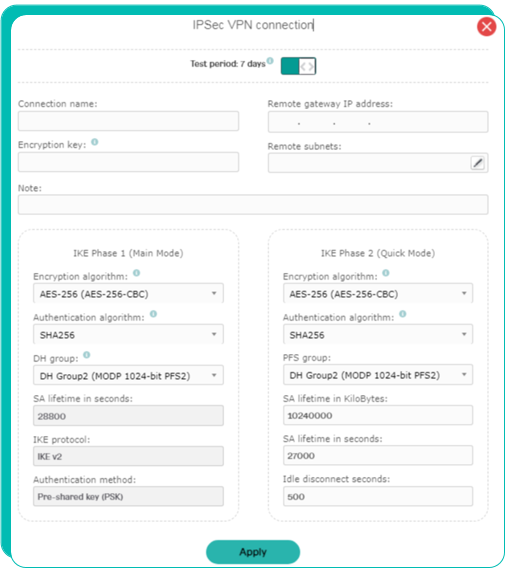Viewport: 509px width, 574px height.
Task: Expand Phase 1 SHA256 authentication dropdown
Action: tap(128, 335)
